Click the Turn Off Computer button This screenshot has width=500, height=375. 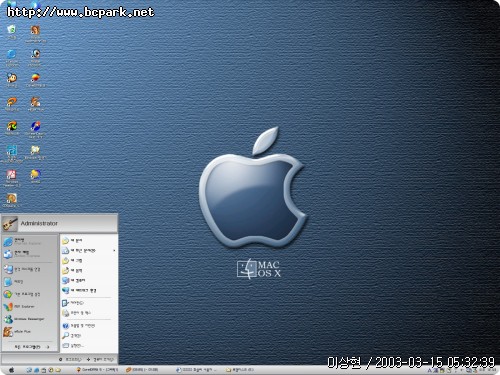[x=100, y=359]
